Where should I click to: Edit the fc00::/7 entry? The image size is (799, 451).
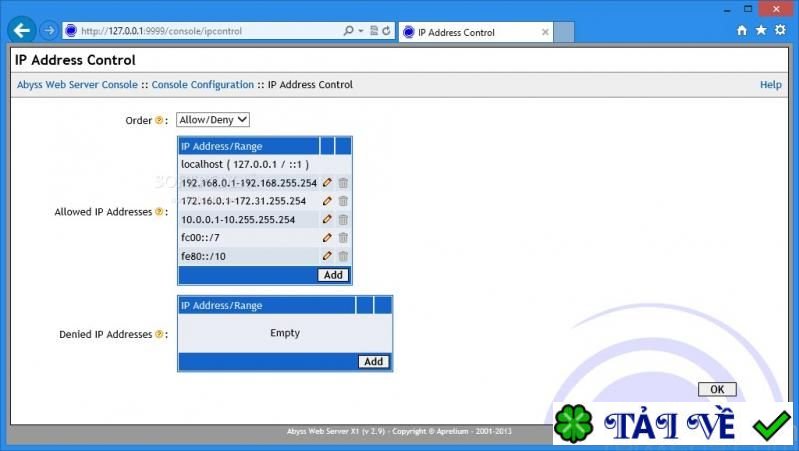pos(327,237)
